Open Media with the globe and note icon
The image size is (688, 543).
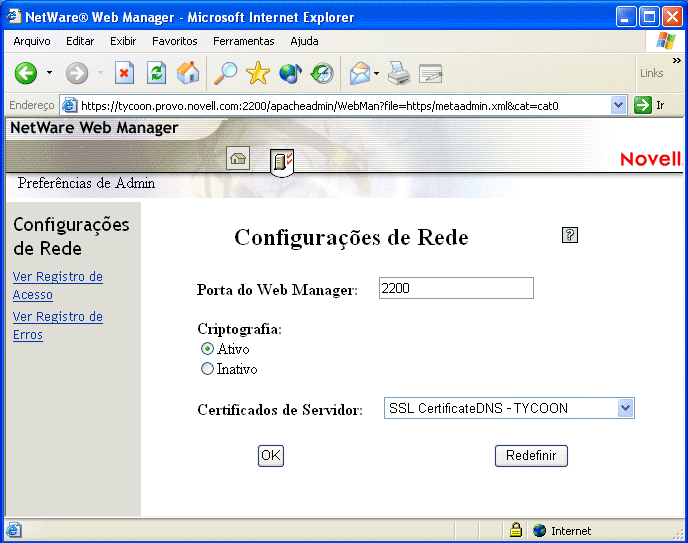click(x=290, y=73)
